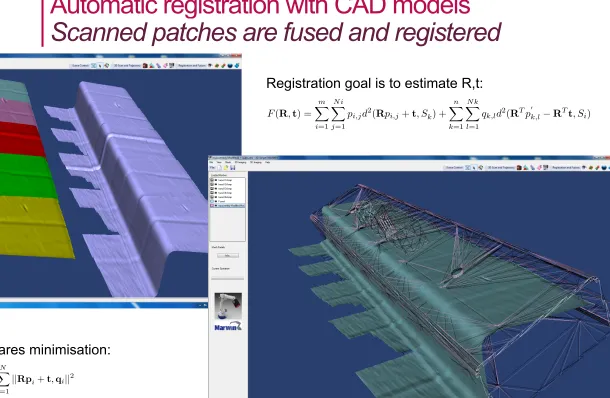Open the Mesh menu in the front window
This screenshot has height=398, width=610.
click(x=228, y=162)
